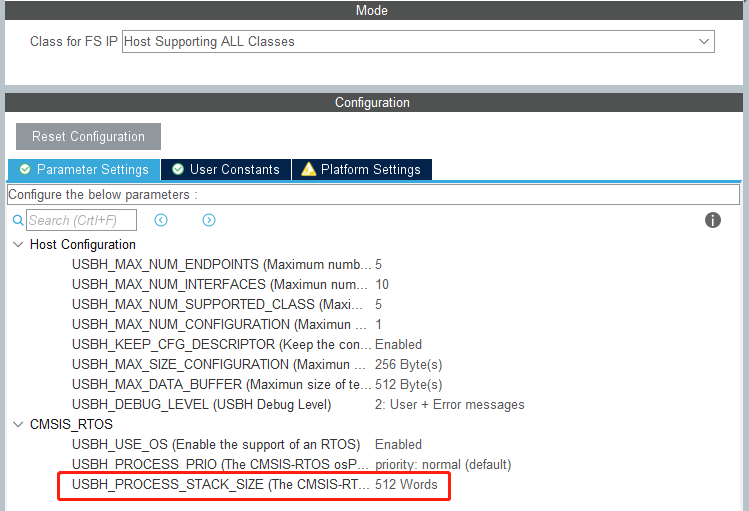Collapse the Host Configuration section
Viewport: 749px width, 511px height.
click(18, 245)
